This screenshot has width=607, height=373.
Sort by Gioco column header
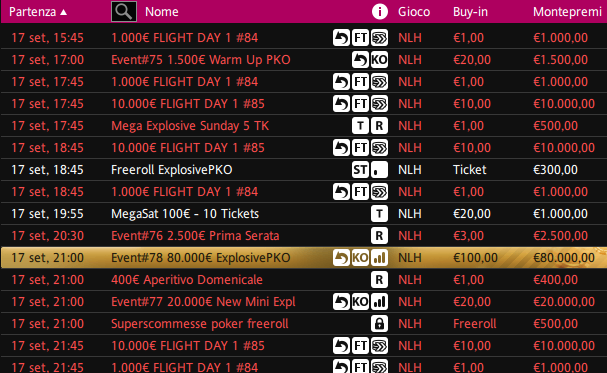[414, 12]
